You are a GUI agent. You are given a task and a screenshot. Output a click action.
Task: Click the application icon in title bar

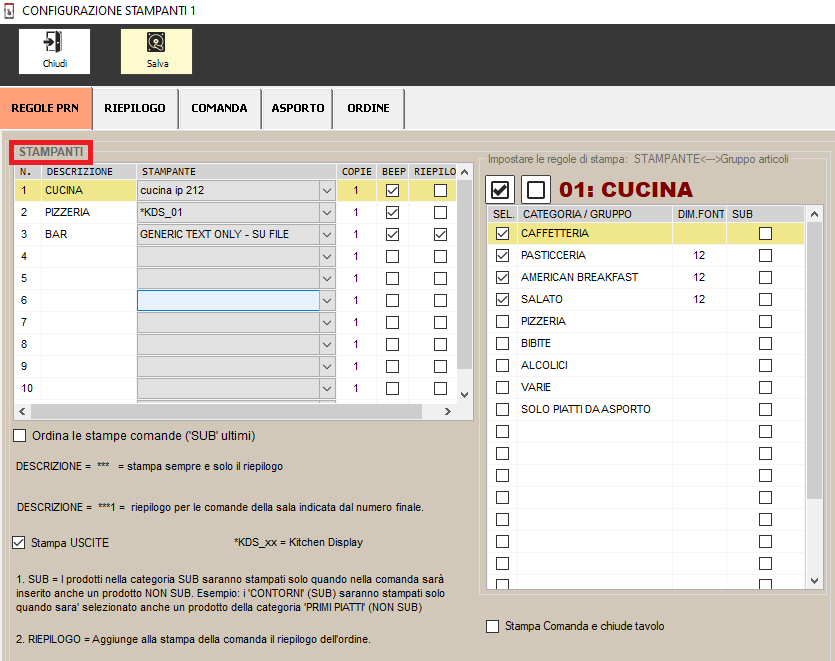pos(9,10)
